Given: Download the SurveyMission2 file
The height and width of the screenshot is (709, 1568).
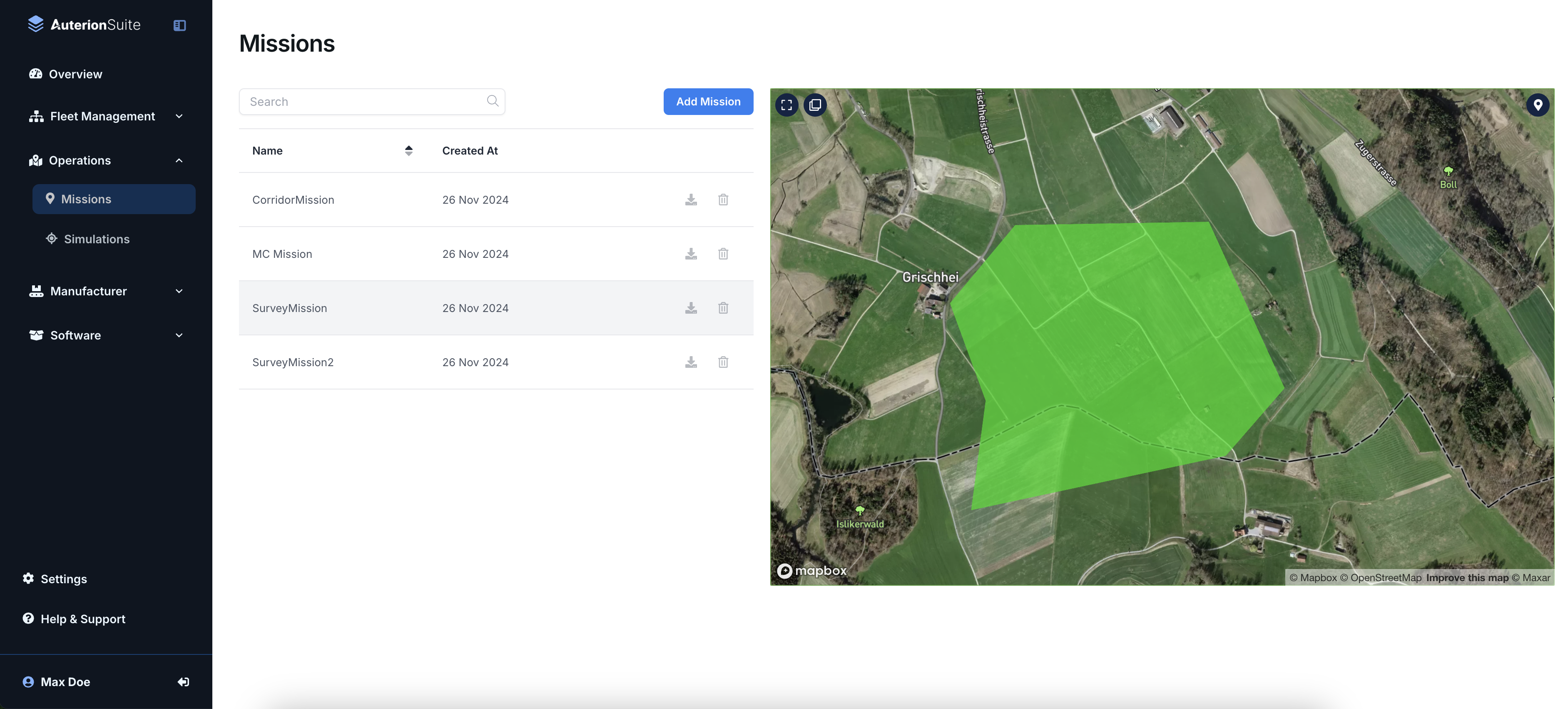Looking at the screenshot, I should (x=691, y=362).
